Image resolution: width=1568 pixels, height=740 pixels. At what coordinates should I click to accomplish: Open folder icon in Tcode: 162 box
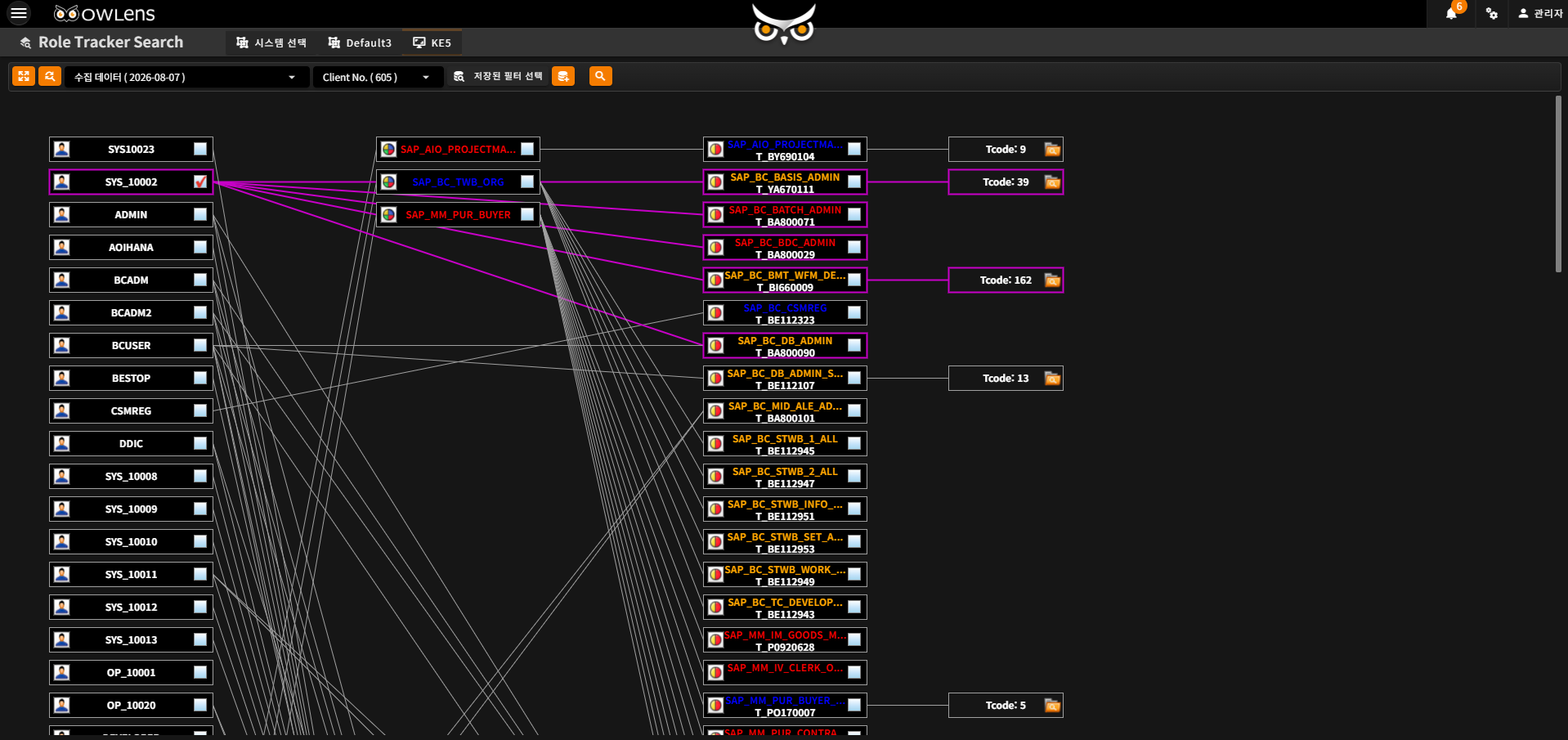(1052, 280)
